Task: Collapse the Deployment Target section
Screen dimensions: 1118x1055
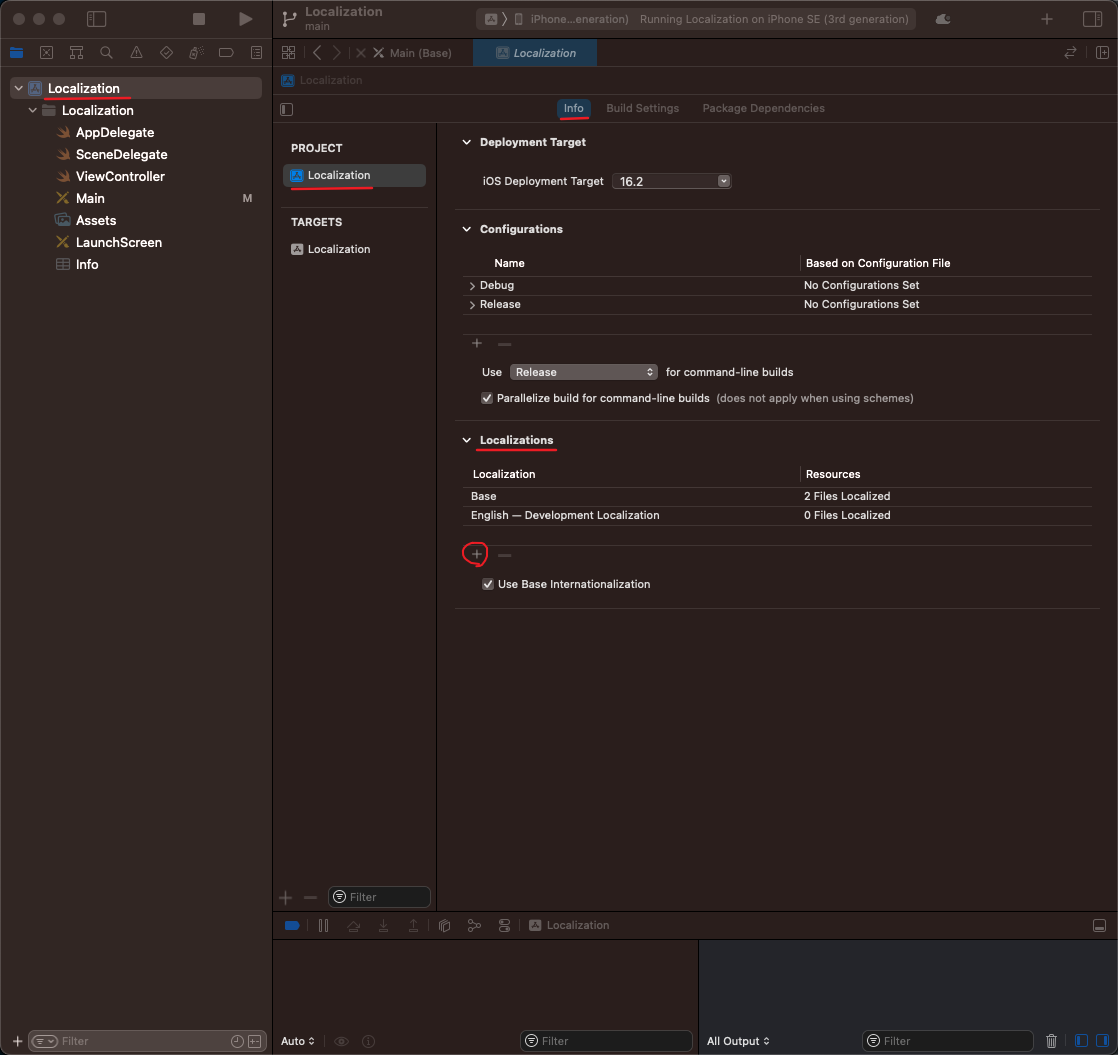Action: pyautogui.click(x=466, y=143)
